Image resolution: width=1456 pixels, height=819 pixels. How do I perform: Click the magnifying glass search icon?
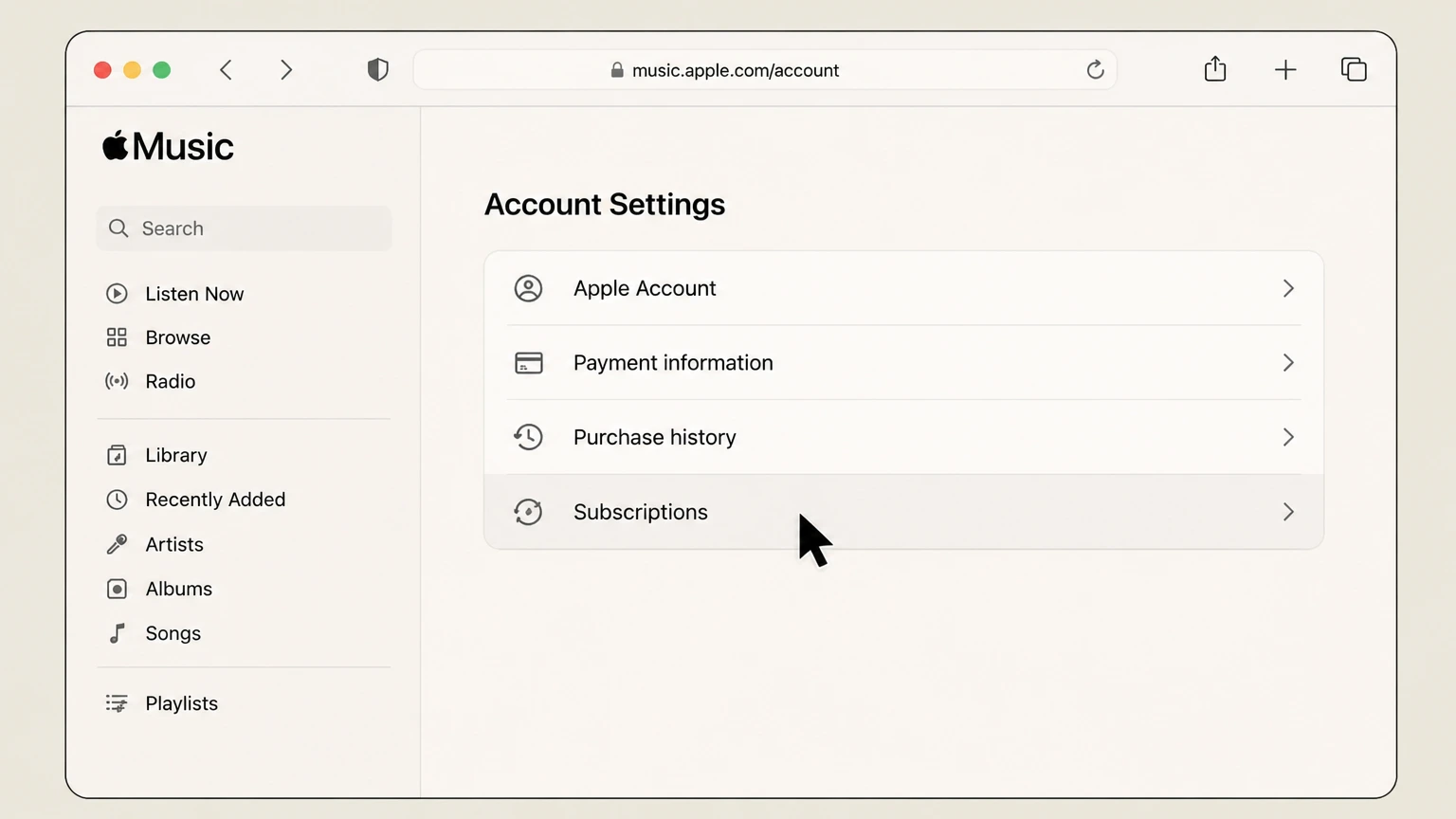118,228
